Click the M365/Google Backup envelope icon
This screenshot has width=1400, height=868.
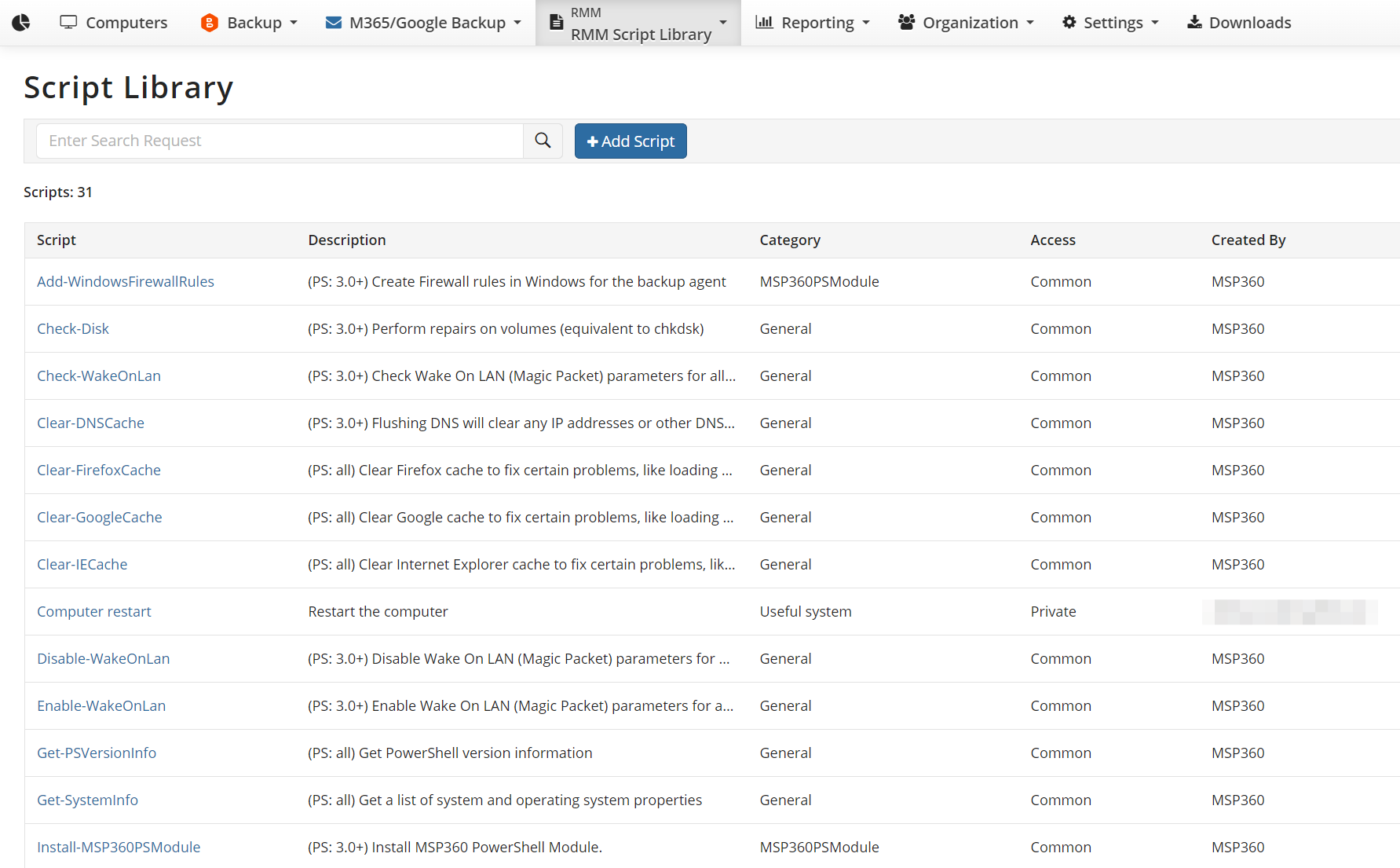(x=333, y=23)
